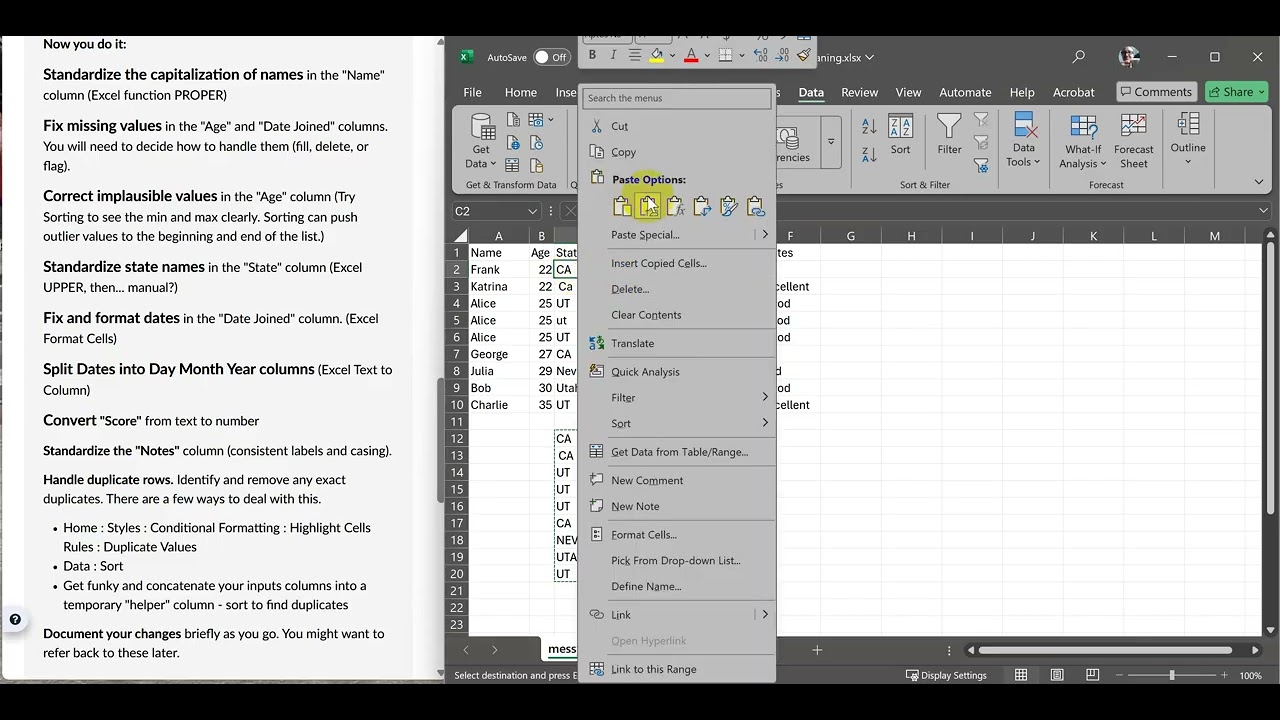Apply the yellow fill color
The height and width of the screenshot is (720, 1280).
tap(656, 56)
